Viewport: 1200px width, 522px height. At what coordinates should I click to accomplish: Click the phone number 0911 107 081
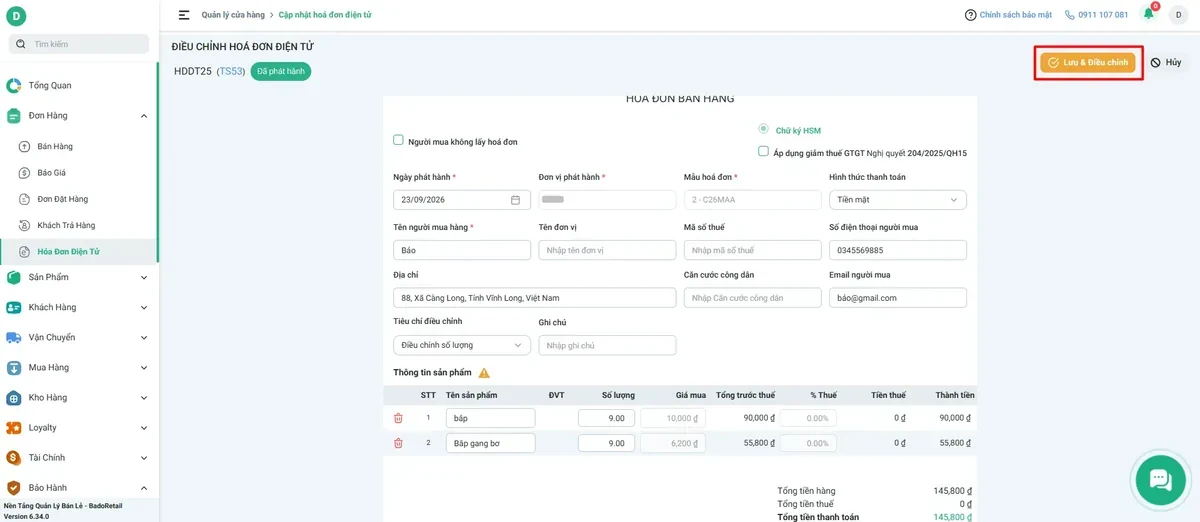(1103, 15)
